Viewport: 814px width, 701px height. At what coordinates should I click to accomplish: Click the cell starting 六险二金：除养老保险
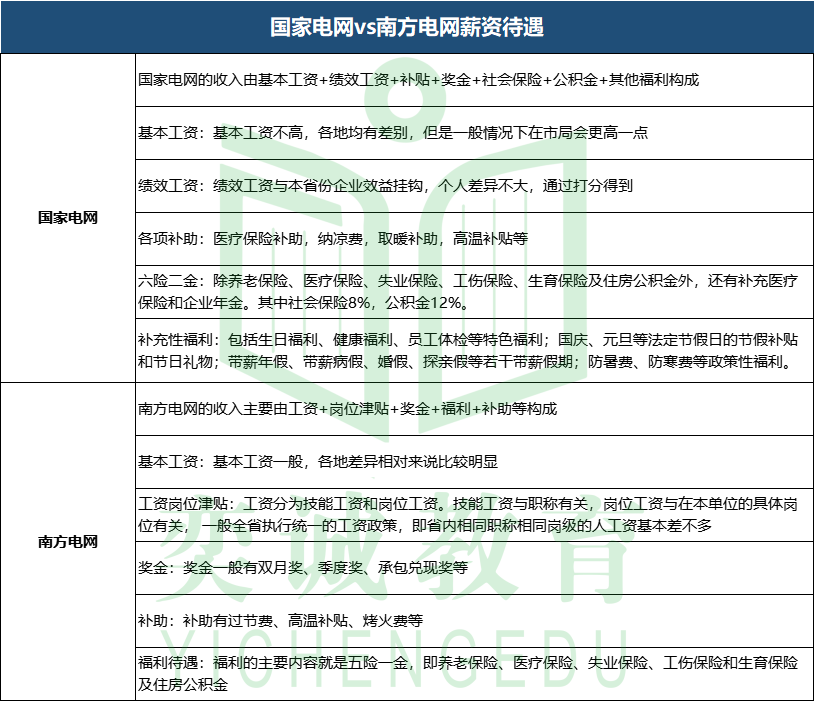click(474, 292)
